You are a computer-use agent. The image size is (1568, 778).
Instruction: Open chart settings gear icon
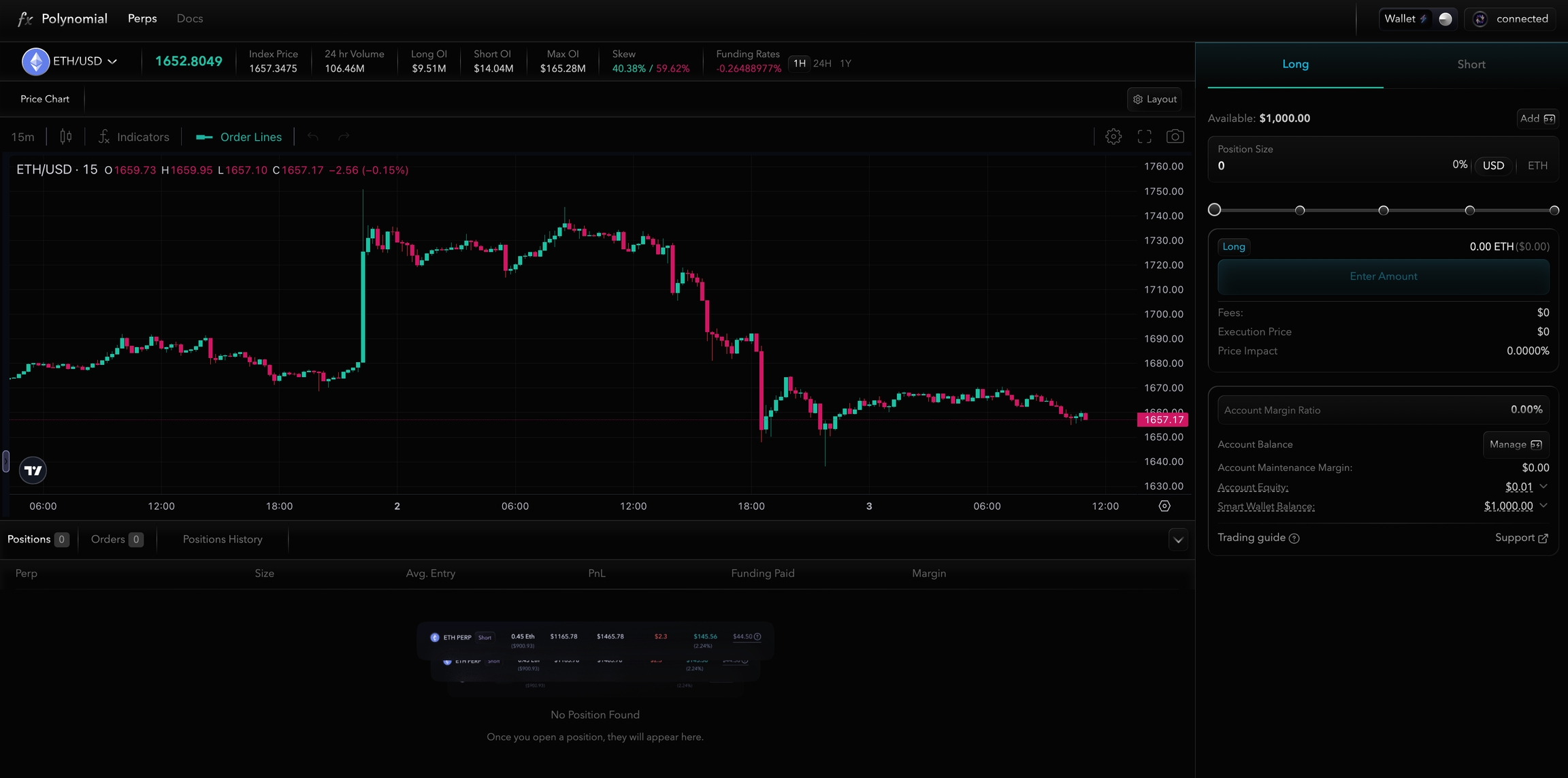(1113, 137)
